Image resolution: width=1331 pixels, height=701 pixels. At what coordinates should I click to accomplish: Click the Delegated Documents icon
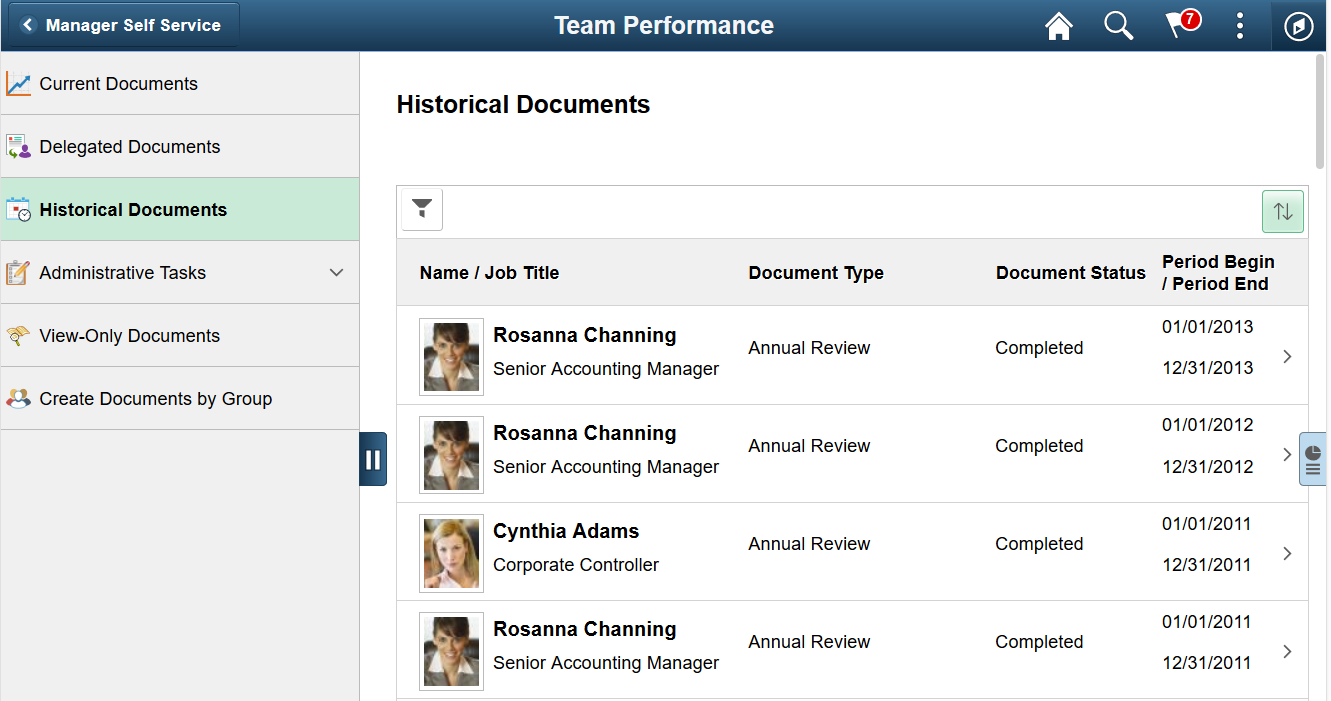coord(18,147)
